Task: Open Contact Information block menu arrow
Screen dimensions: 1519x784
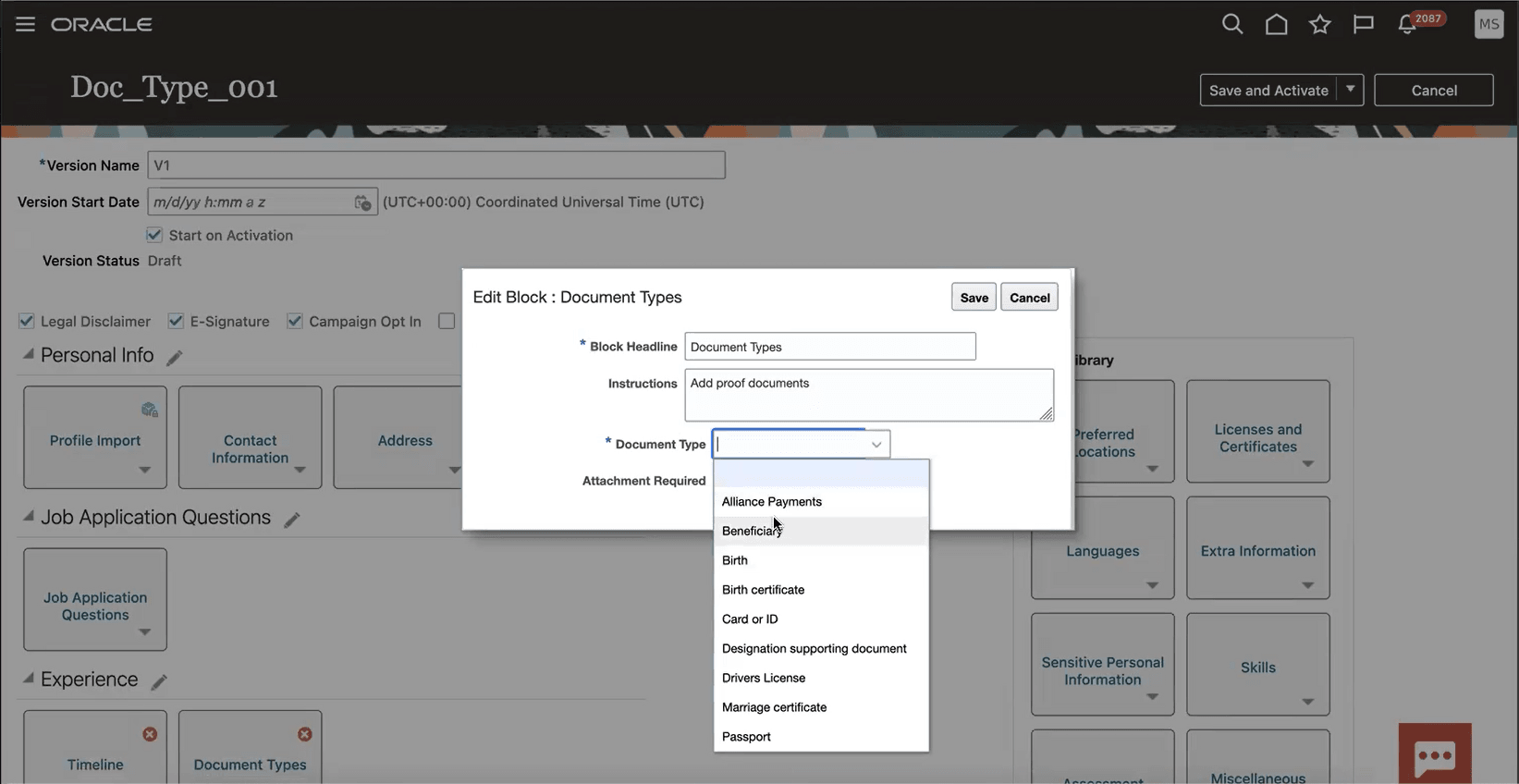Action: (300, 470)
